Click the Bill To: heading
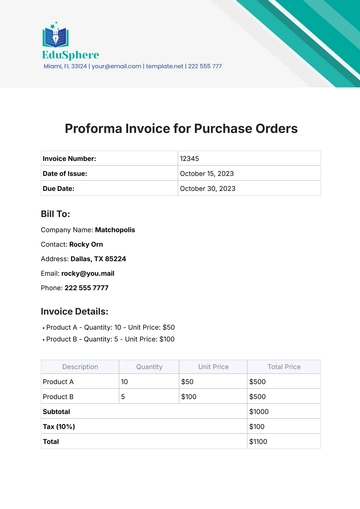 tap(55, 214)
